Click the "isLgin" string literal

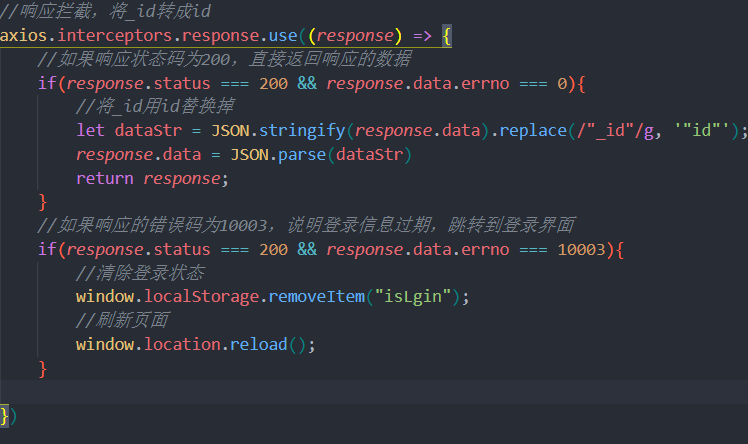pyautogui.click(x=413, y=297)
